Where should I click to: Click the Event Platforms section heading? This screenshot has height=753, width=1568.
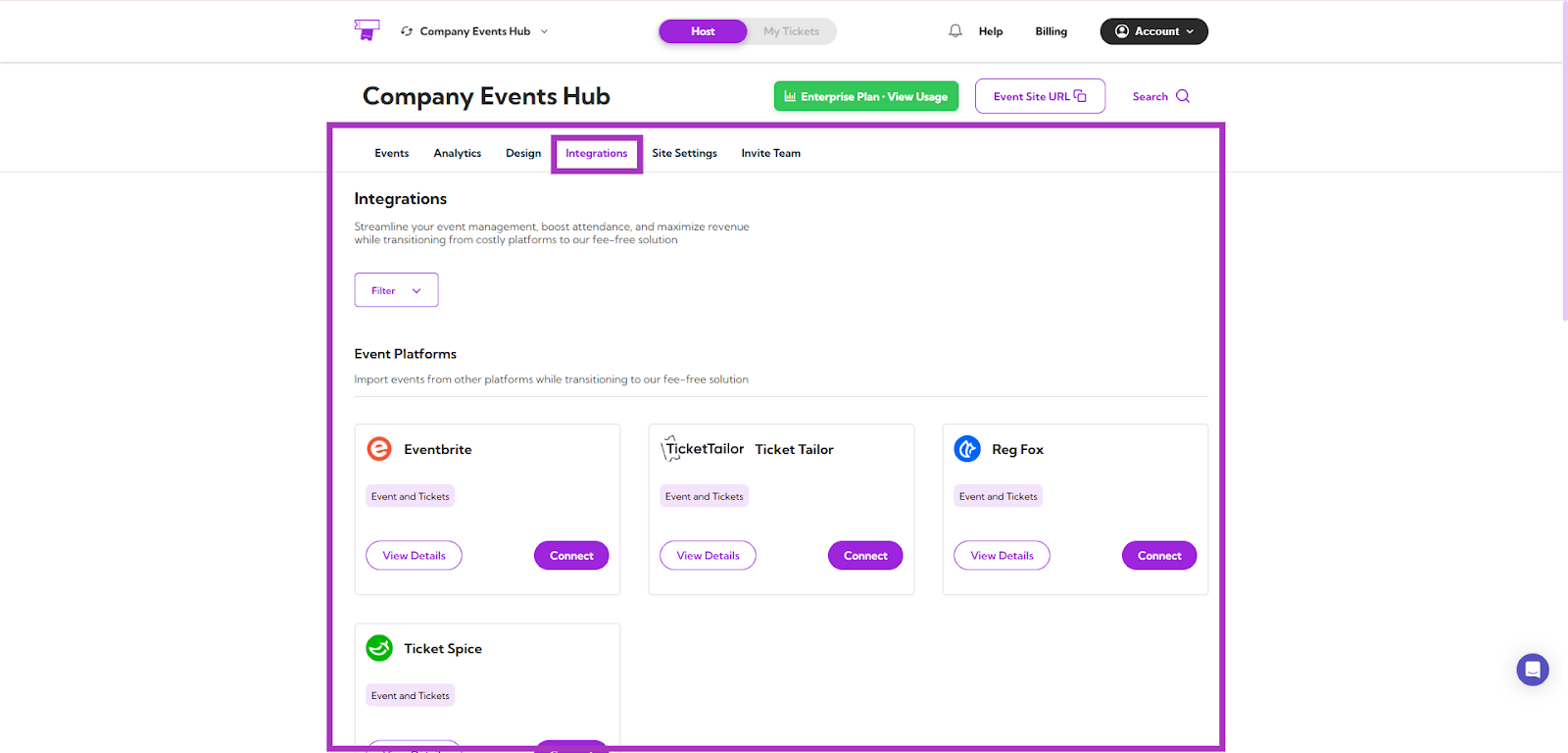click(406, 354)
